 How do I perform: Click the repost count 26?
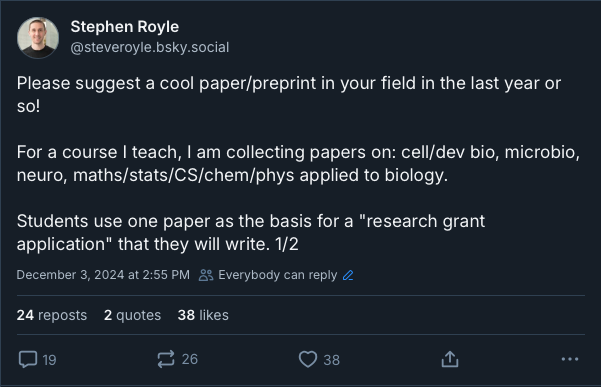[x=190, y=359]
